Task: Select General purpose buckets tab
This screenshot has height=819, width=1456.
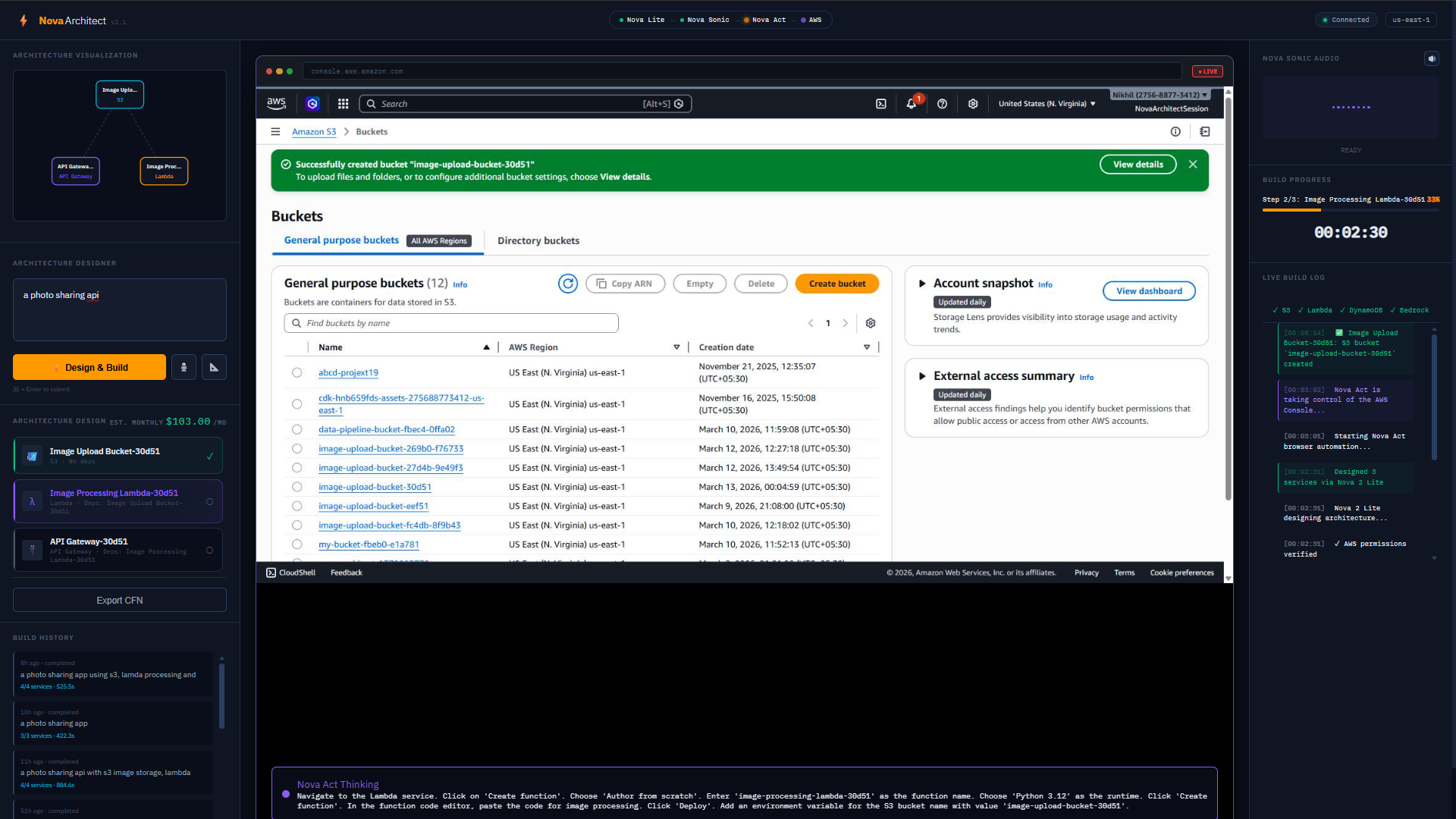Action: [341, 240]
